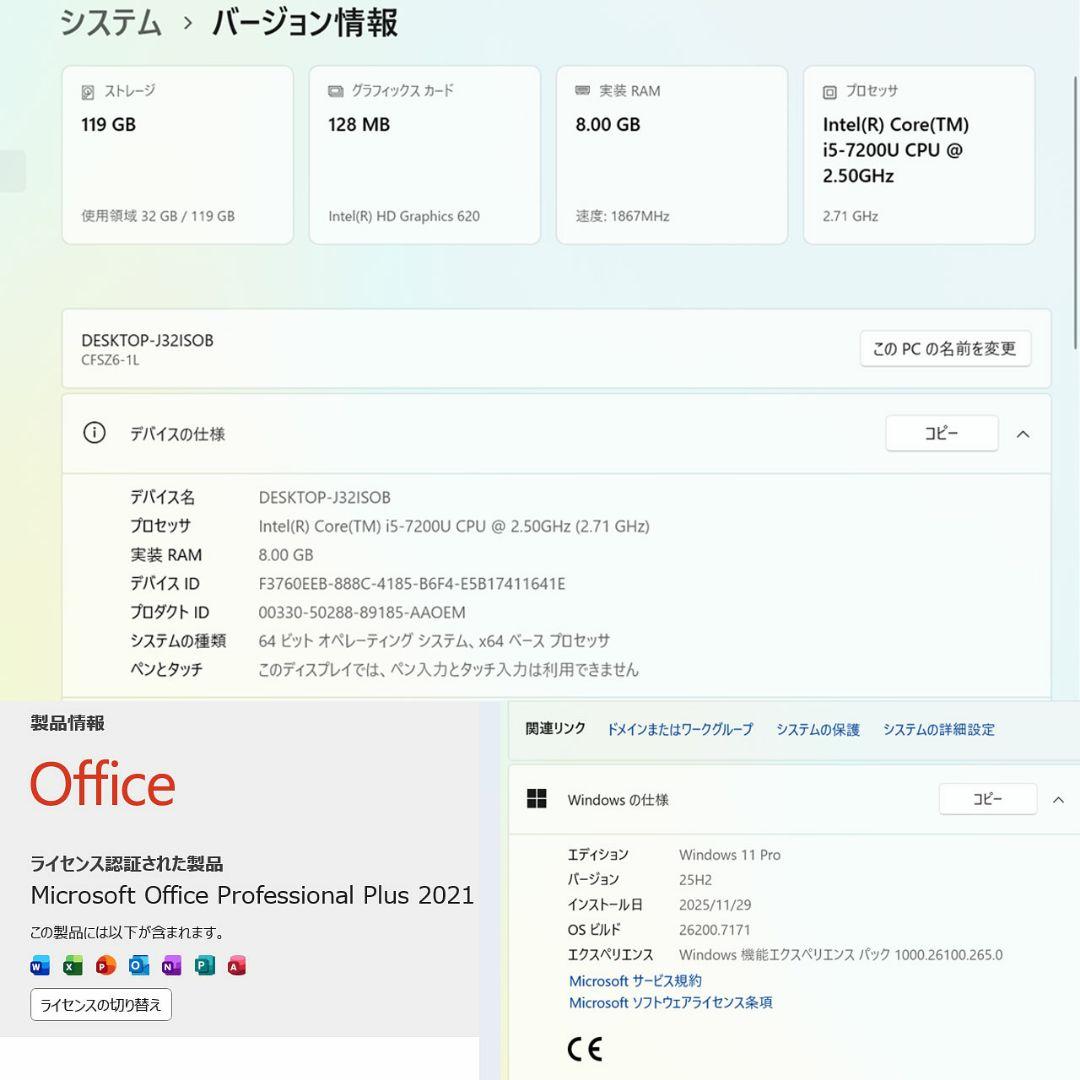Collapse the Windows の仕様 section
Screen dimensions: 1080x1080
pos(1057,799)
